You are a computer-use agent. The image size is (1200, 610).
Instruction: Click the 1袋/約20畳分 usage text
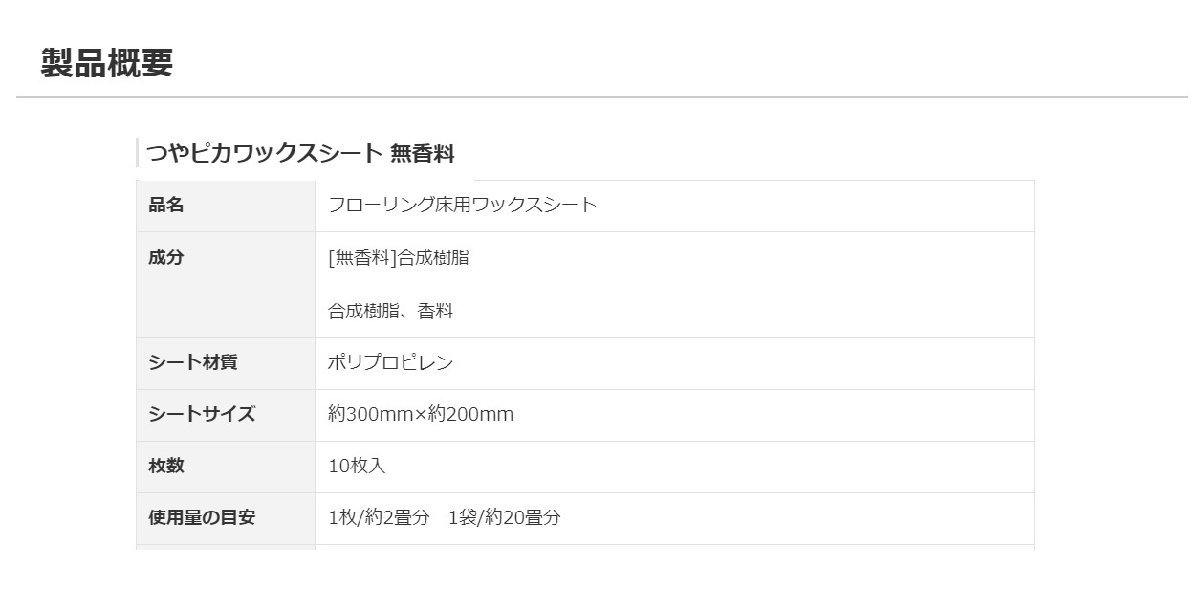pos(504,518)
